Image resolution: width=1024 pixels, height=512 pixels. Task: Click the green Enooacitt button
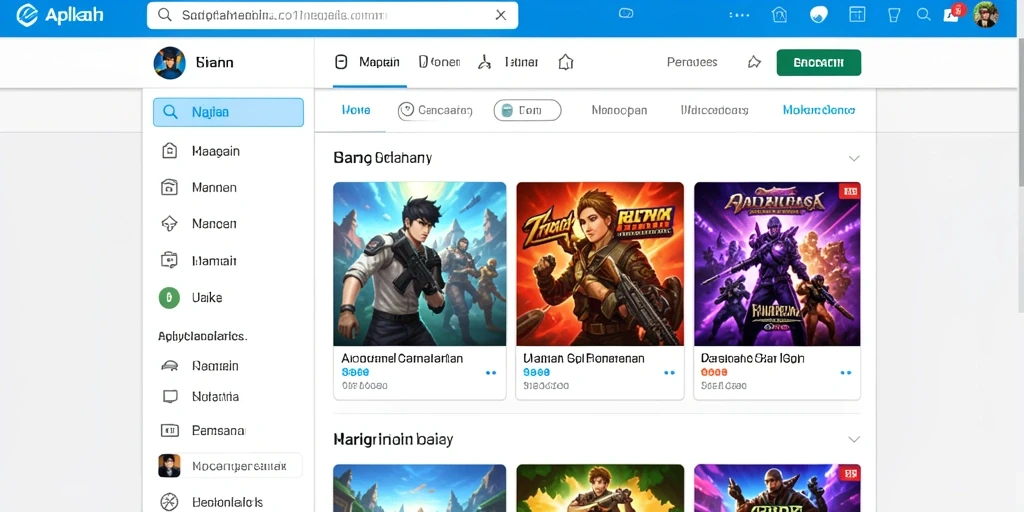pyautogui.click(x=818, y=63)
